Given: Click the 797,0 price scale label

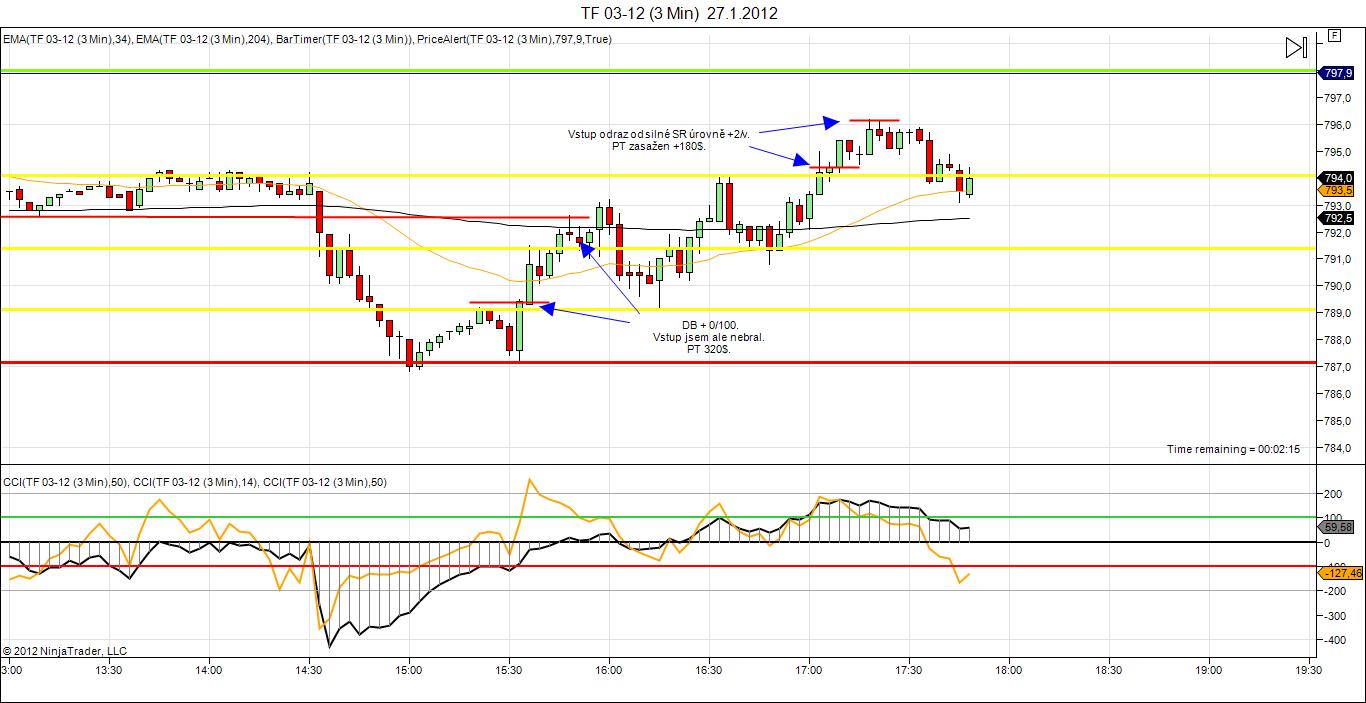Looking at the screenshot, I should point(1339,98).
